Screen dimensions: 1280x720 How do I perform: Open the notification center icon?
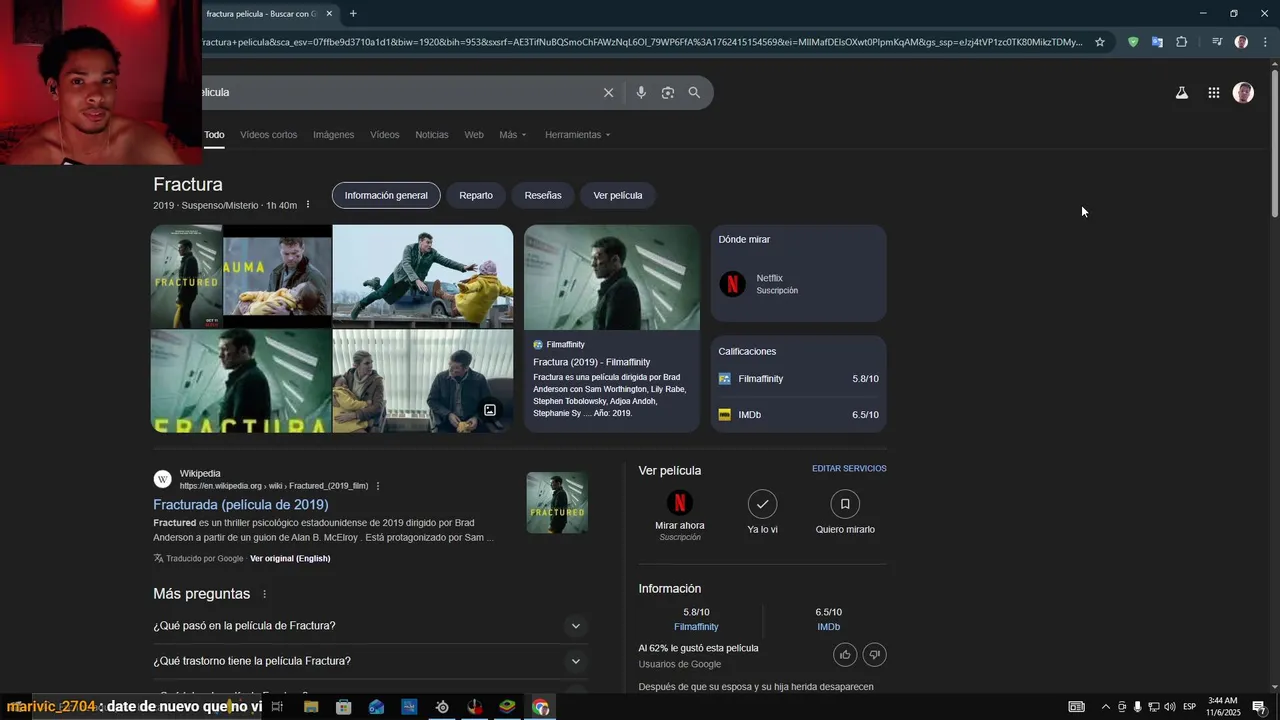pyautogui.click(x=1258, y=707)
